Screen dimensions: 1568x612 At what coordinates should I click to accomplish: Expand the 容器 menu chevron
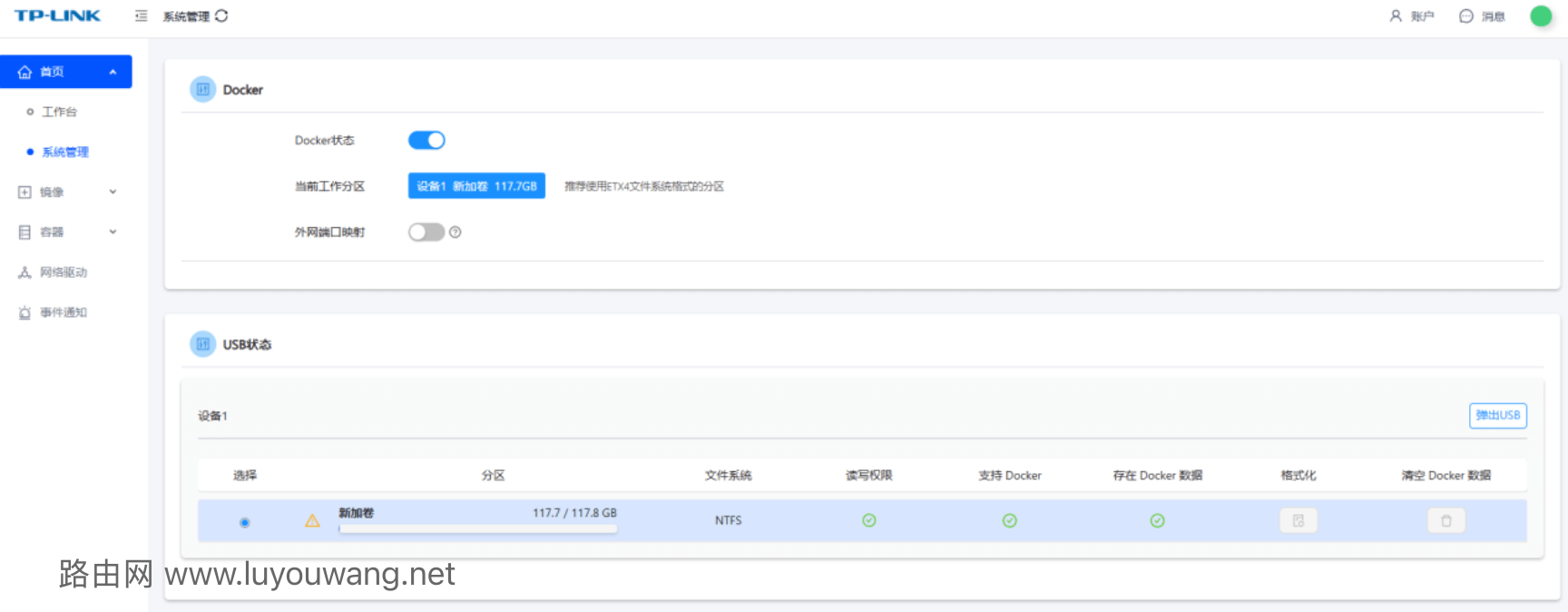[113, 232]
